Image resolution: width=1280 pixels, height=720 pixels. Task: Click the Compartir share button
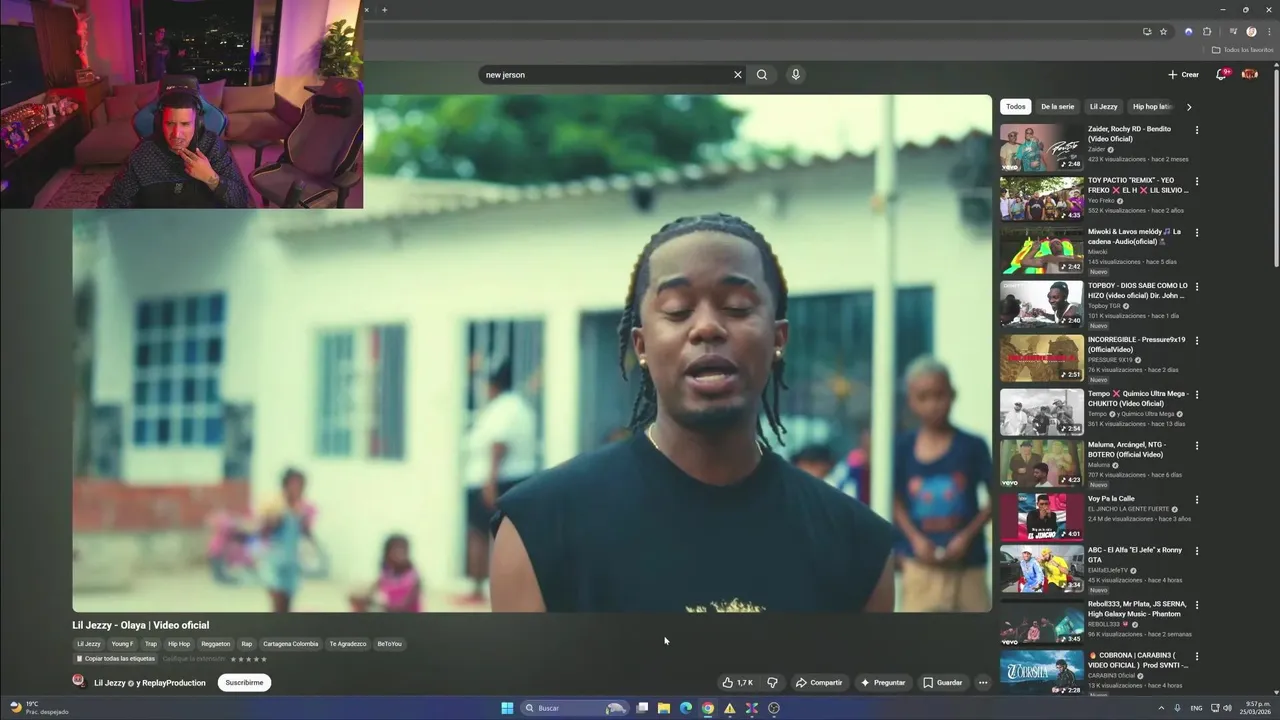819,683
